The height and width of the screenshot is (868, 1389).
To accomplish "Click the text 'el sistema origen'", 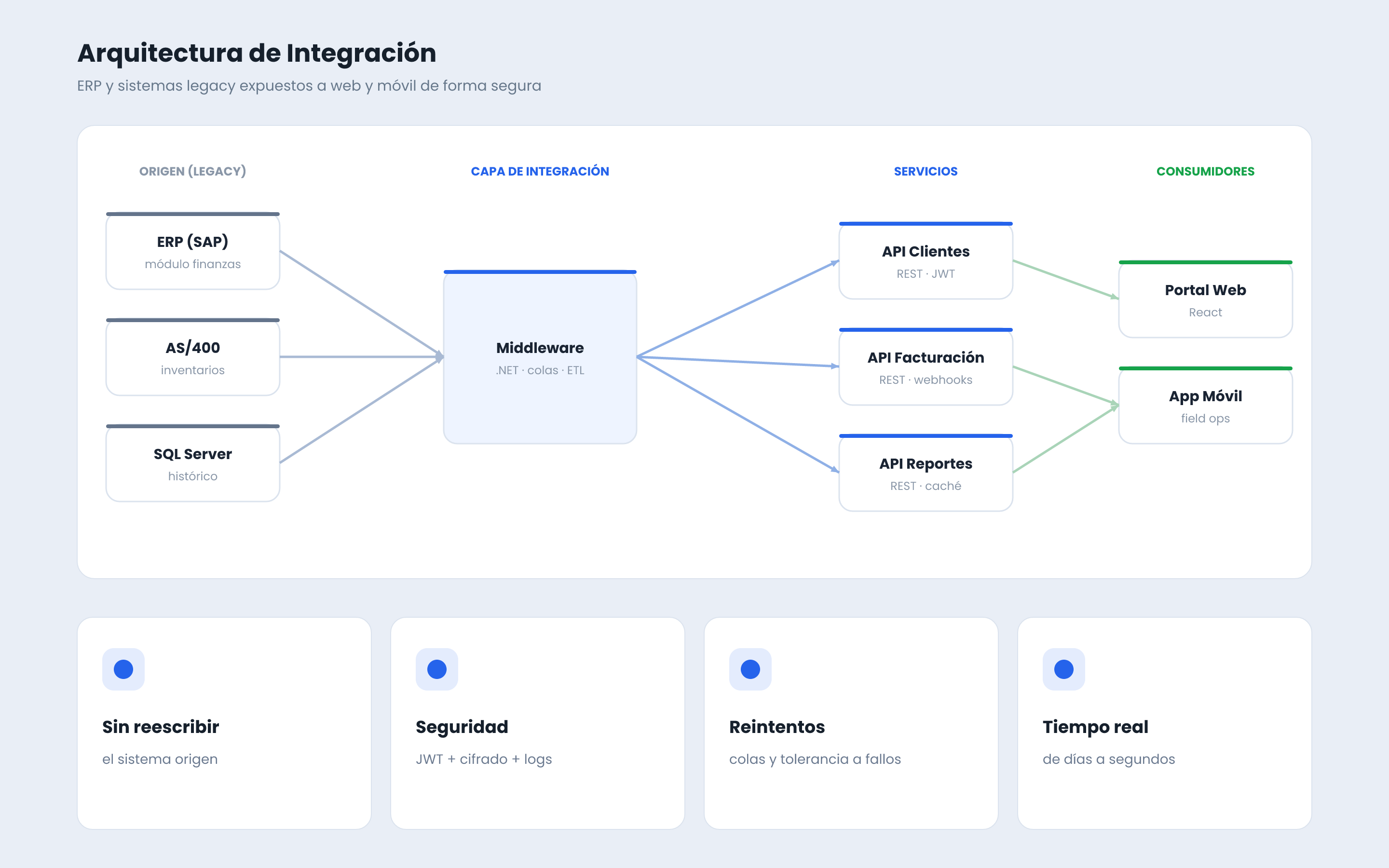I will tap(160, 759).
